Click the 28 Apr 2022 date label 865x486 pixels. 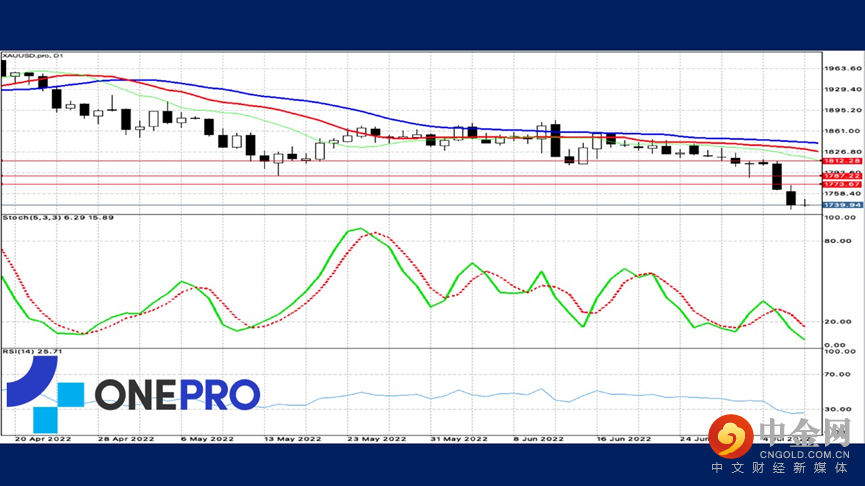(x=126, y=439)
